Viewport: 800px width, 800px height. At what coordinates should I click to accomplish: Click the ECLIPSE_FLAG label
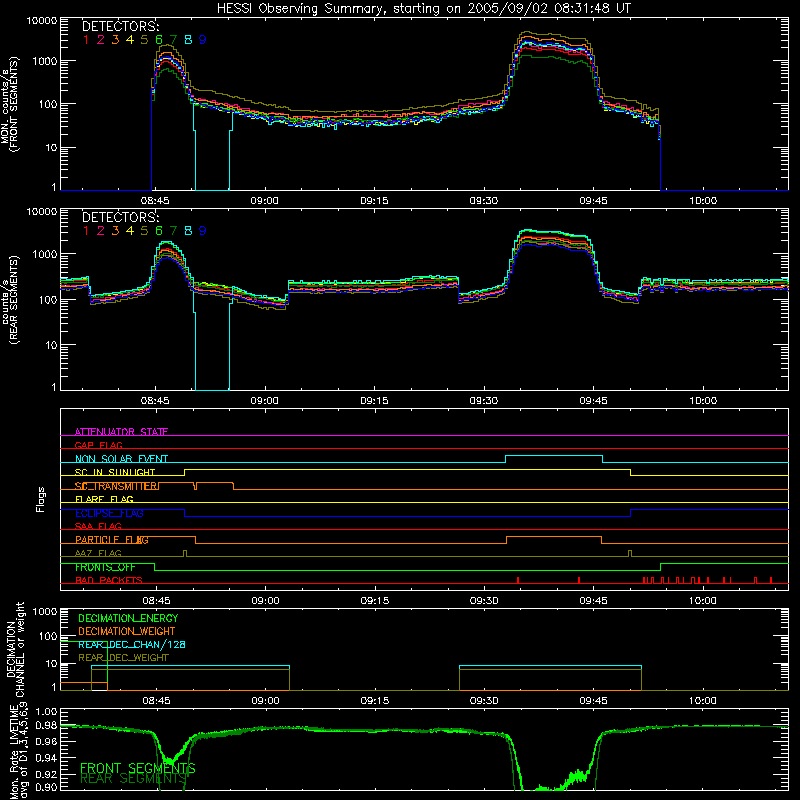(x=109, y=513)
